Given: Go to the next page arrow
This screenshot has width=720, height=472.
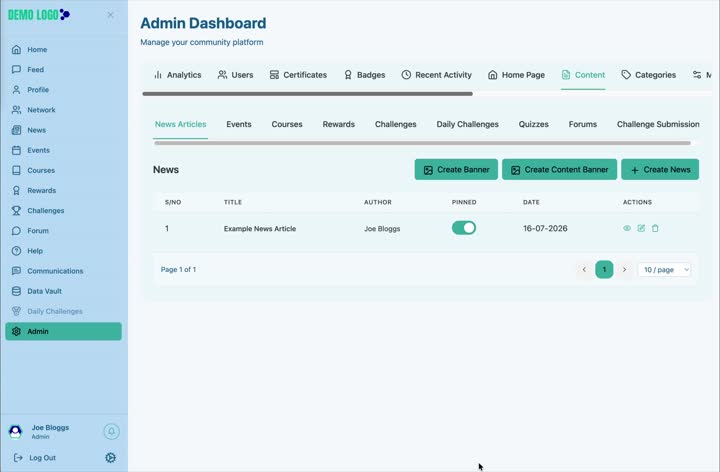Looking at the screenshot, I should click(x=624, y=270).
